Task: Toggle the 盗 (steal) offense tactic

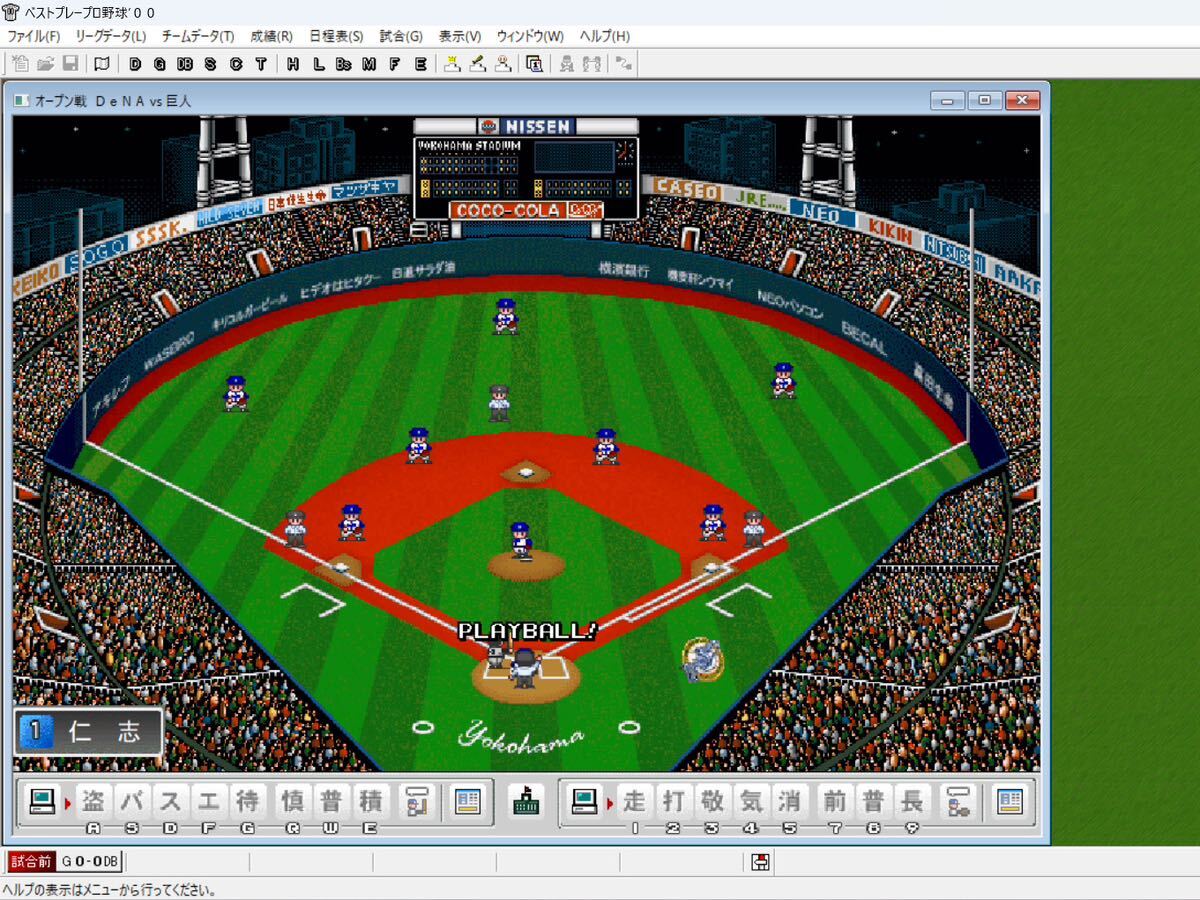Action: click(94, 801)
